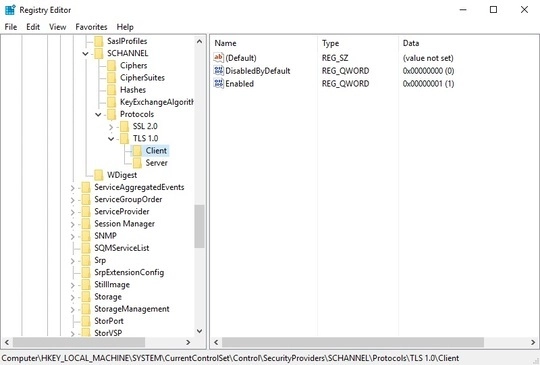Expand the ServiceProvider node
The height and width of the screenshot is (365, 540).
[73, 212]
